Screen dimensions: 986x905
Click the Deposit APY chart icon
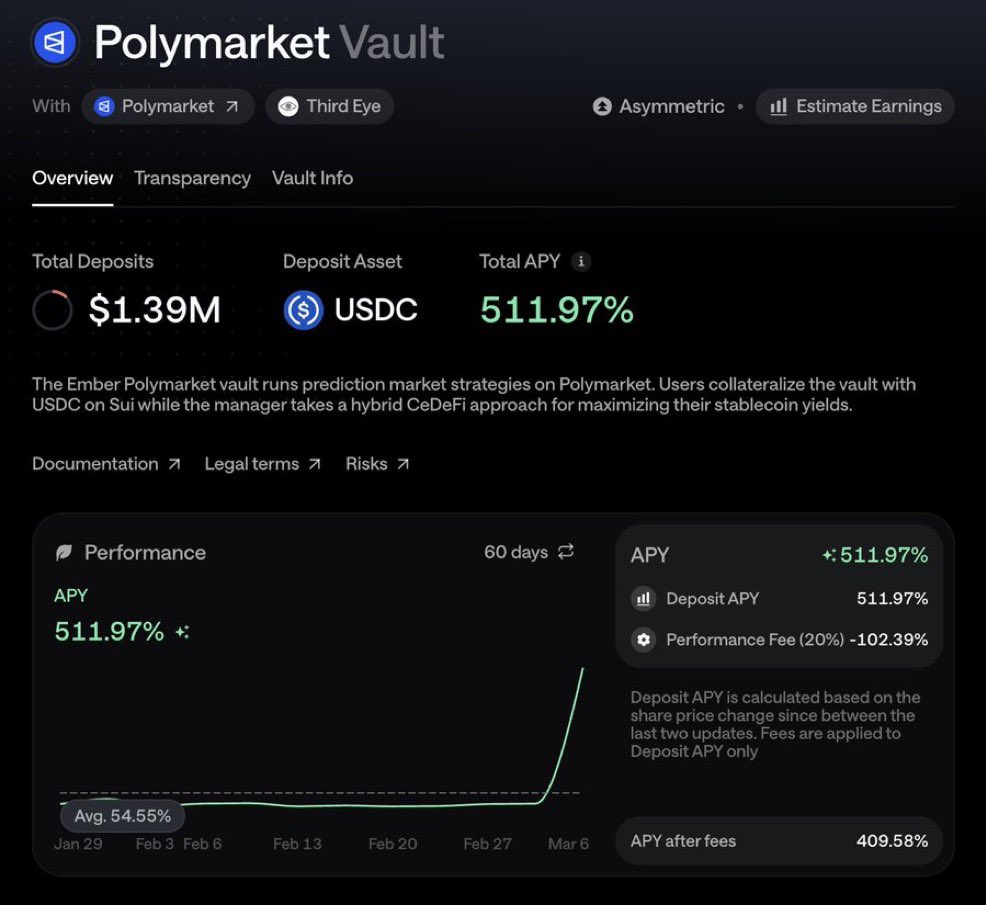coord(643,599)
